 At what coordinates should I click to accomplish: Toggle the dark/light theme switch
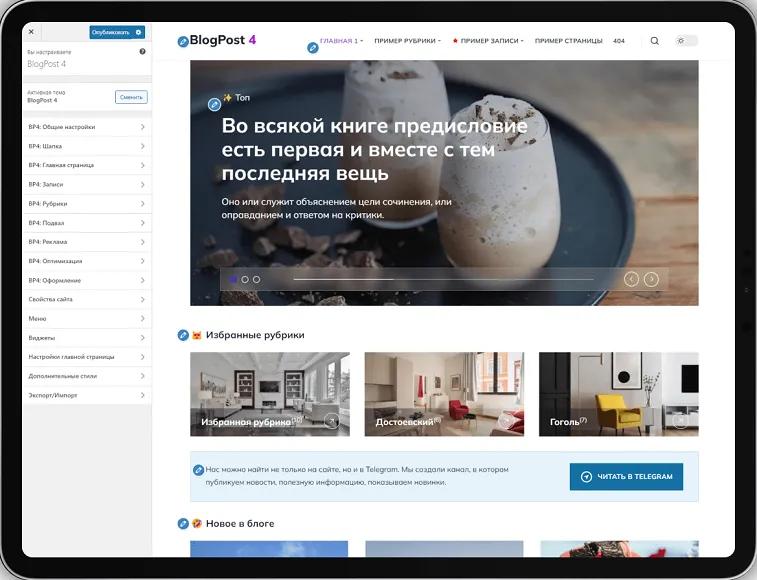[685, 41]
